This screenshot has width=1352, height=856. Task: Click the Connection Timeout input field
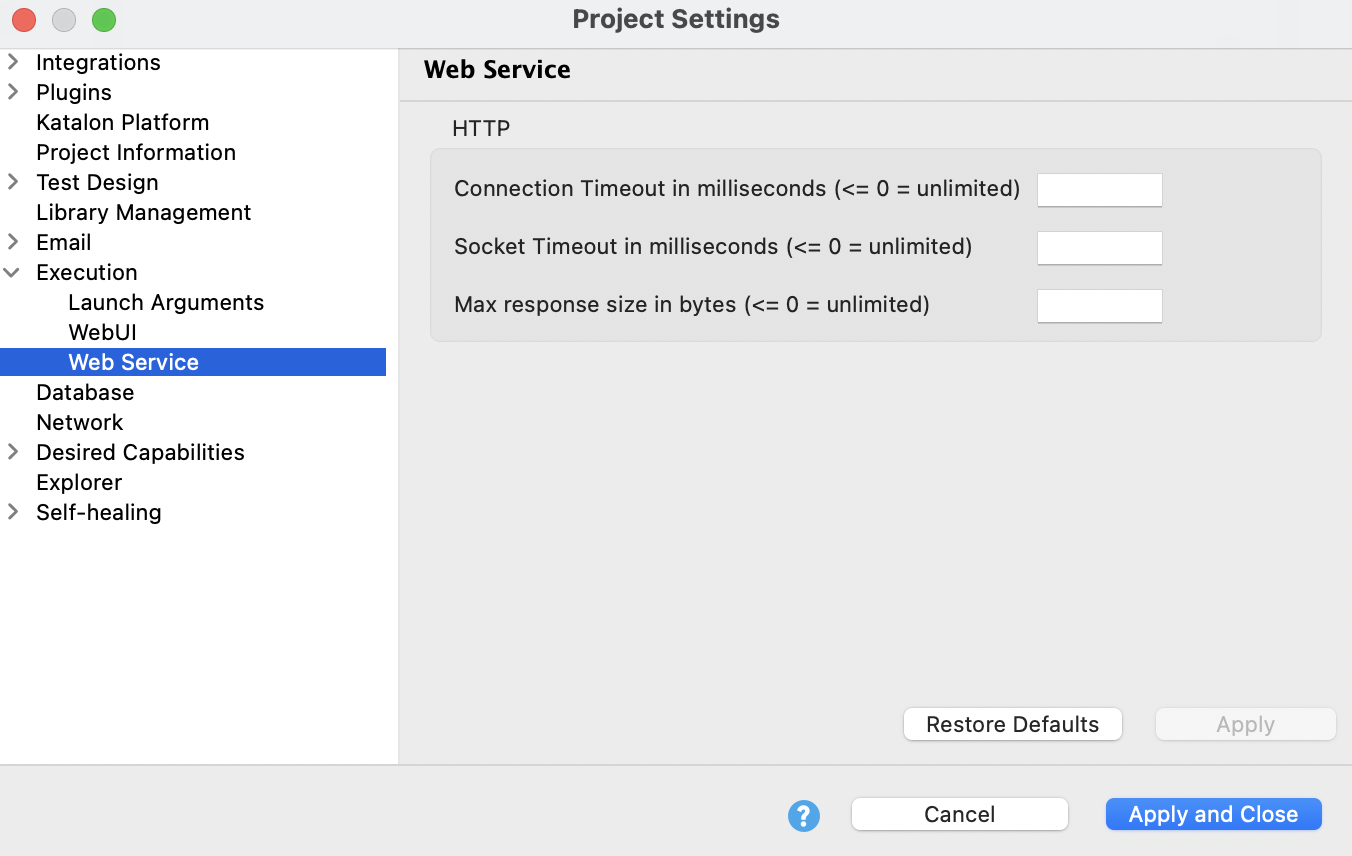click(1099, 189)
